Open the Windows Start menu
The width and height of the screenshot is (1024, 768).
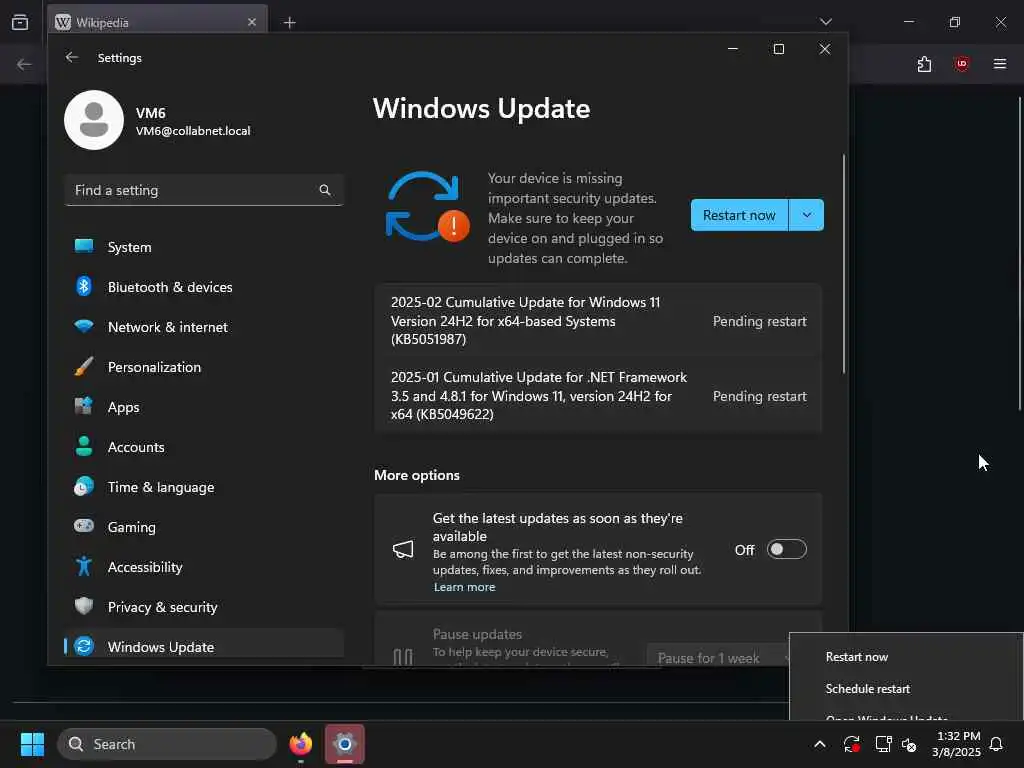[x=32, y=744]
